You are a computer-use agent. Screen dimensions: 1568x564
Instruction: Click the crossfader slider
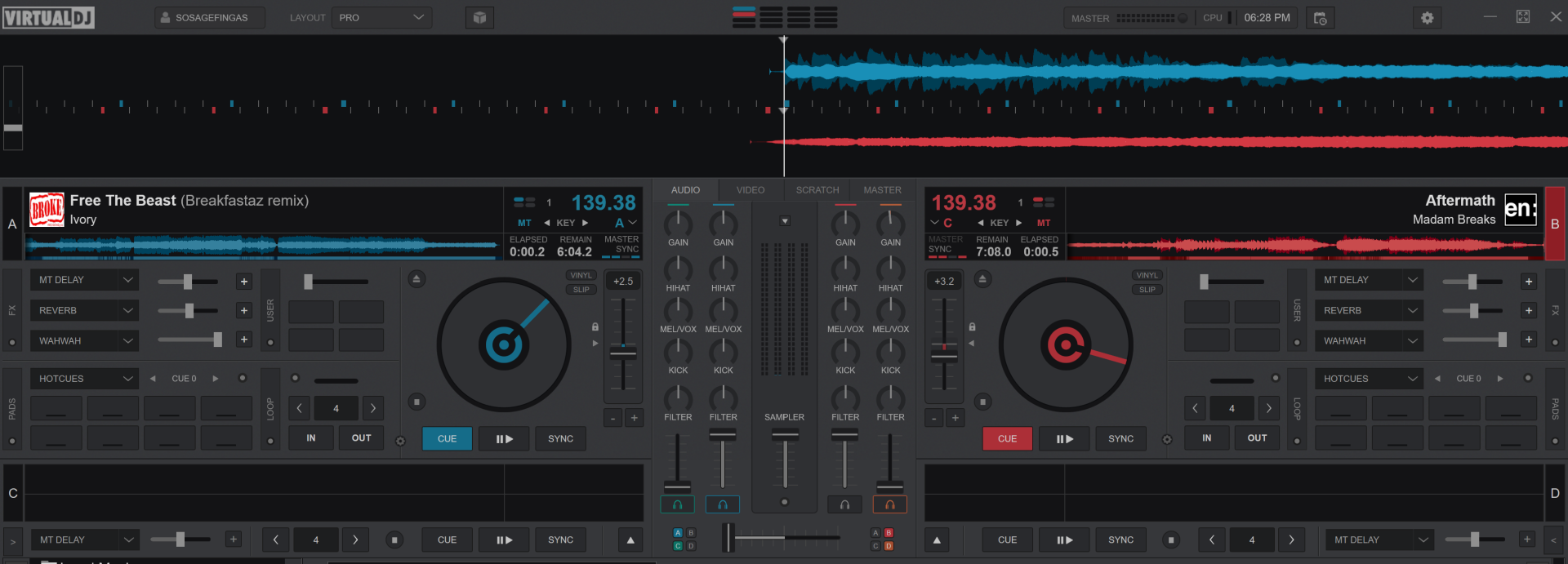coord(728,538)
